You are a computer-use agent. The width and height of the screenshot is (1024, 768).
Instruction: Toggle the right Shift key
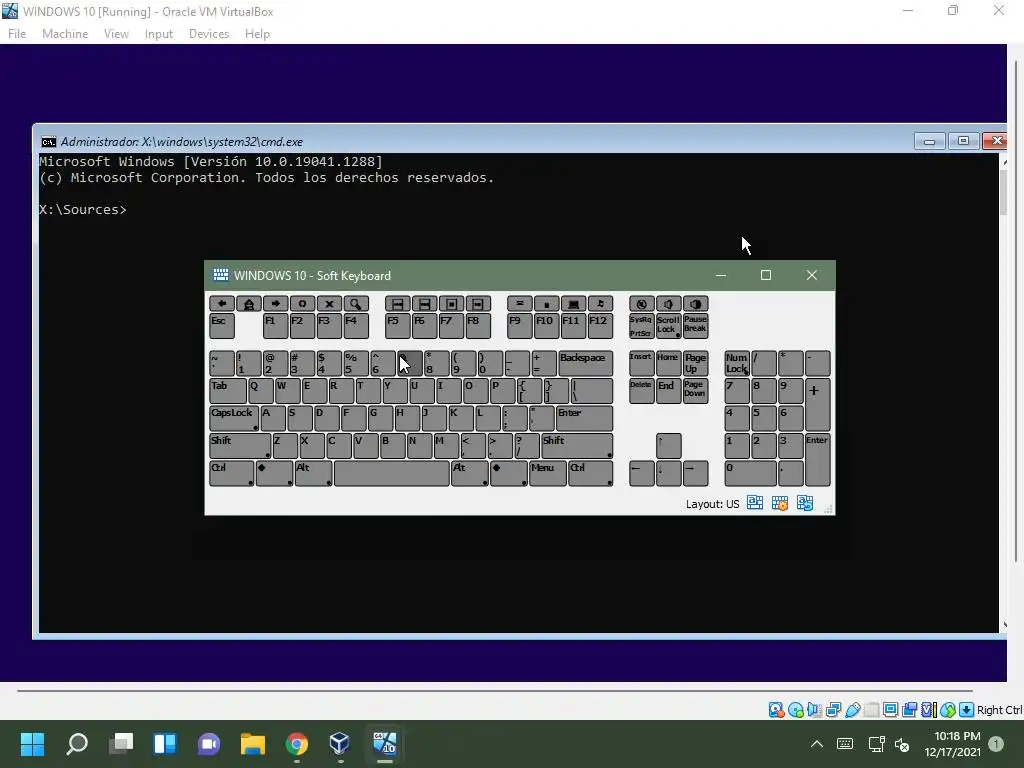(x=577, y=446)
